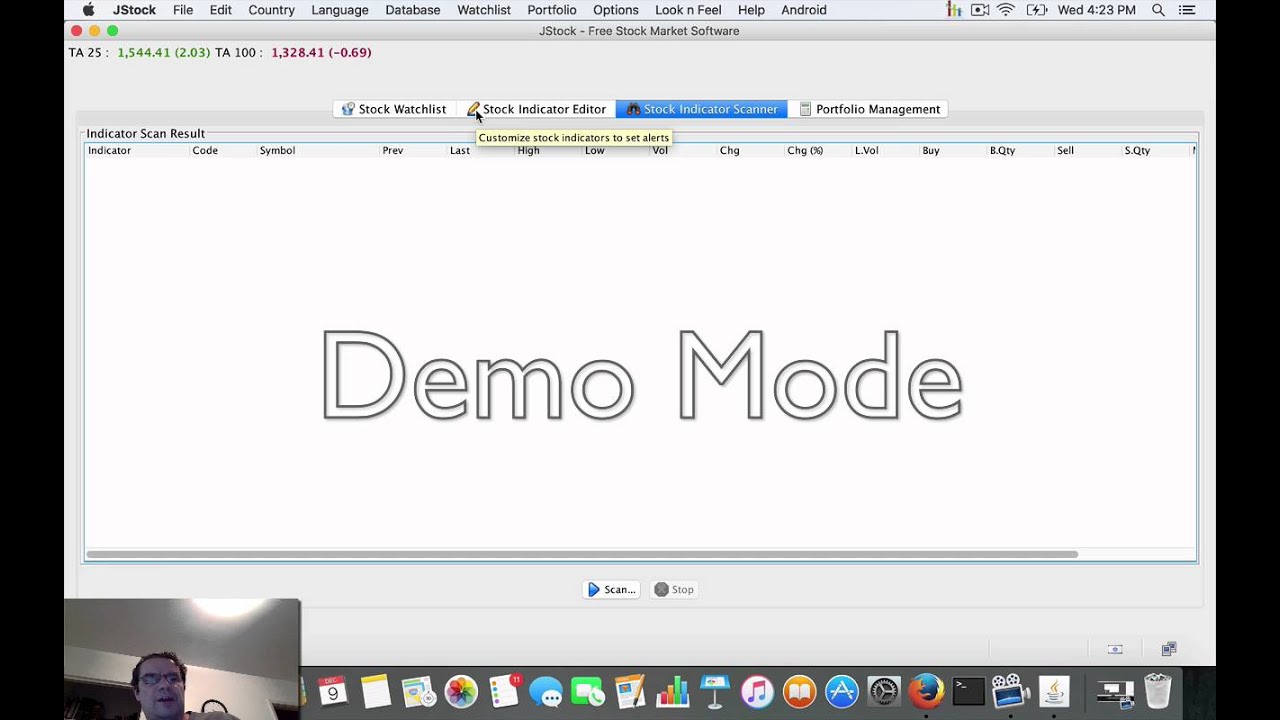Sort results by Symbol column header
1280x720 pixels.
tap(318, 150)
